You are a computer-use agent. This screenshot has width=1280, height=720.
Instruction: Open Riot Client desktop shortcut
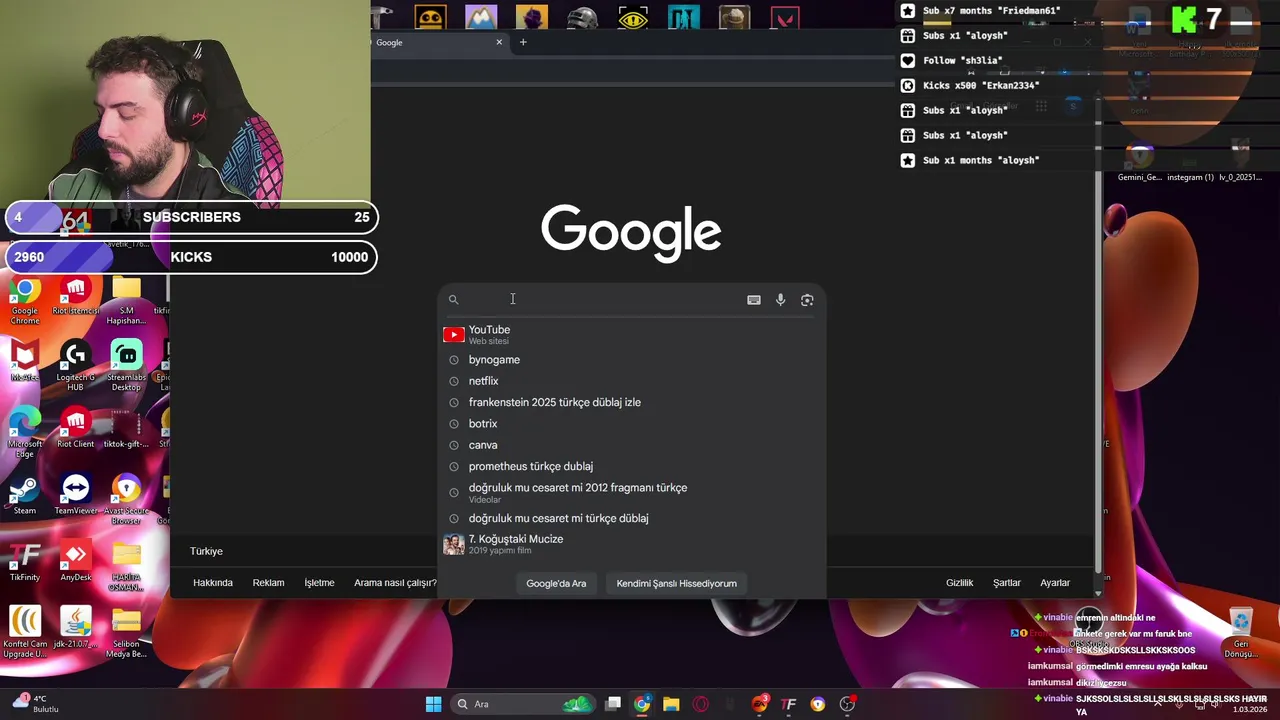[x=75, y=428]
